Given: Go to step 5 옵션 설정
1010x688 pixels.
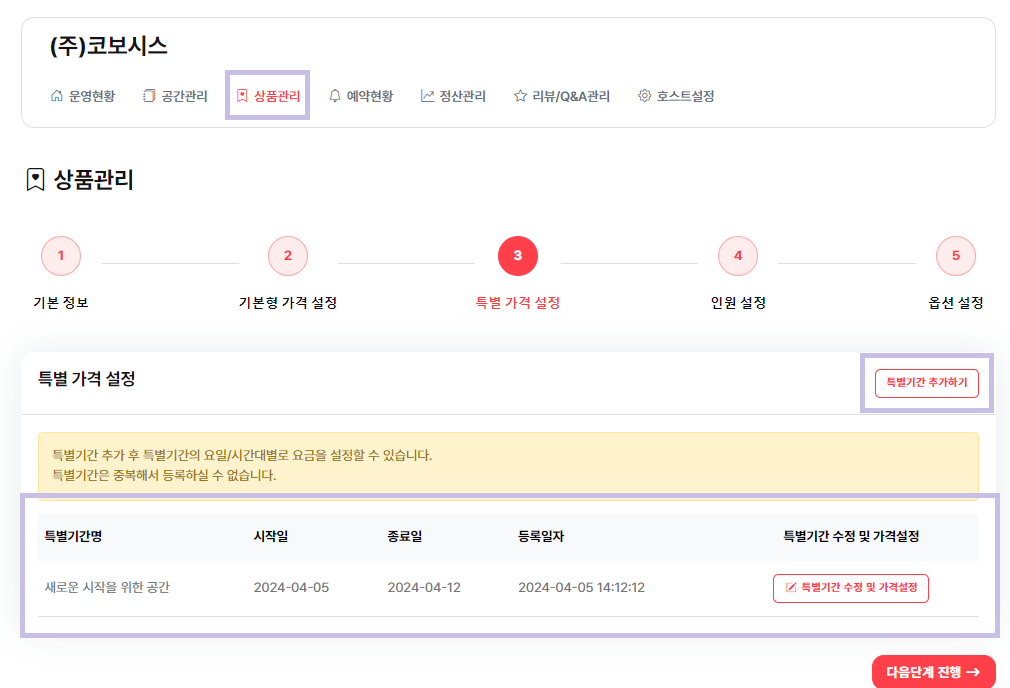Looking at the screenshot, I should point(956,256).
